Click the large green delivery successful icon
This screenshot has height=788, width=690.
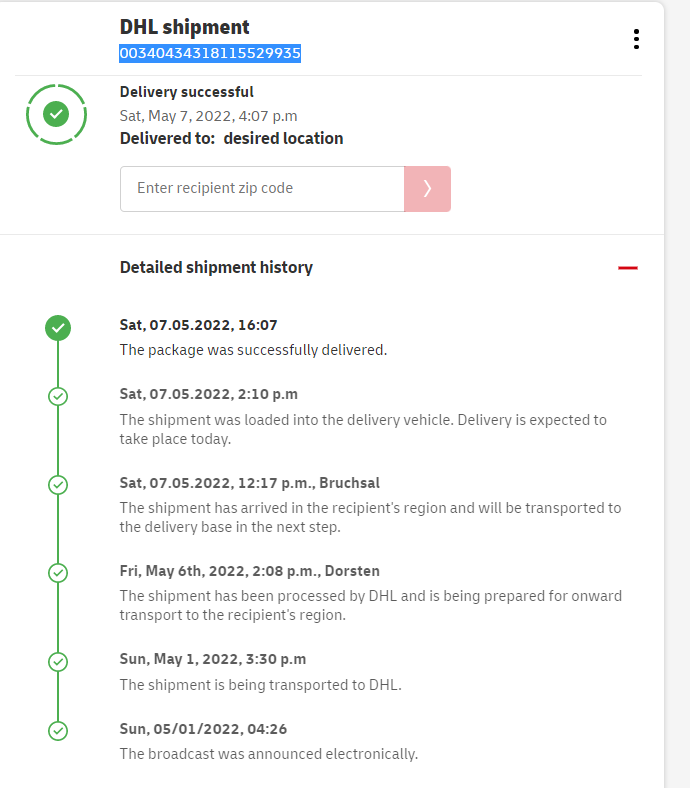click(56, 114)
